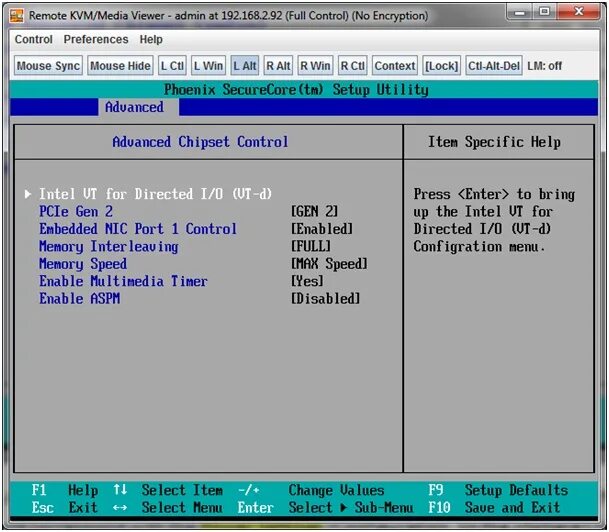
Task: Click the Mouse Hide button
Action: [120, 66]
